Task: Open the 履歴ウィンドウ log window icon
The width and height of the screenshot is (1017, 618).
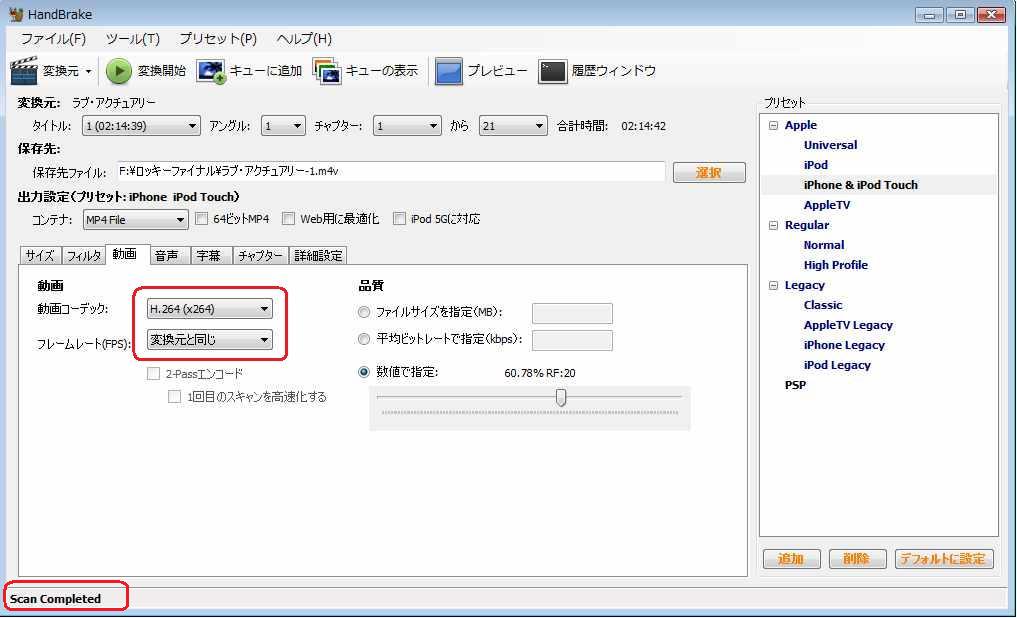Action: pyautogui.click(x=553, y=71)
